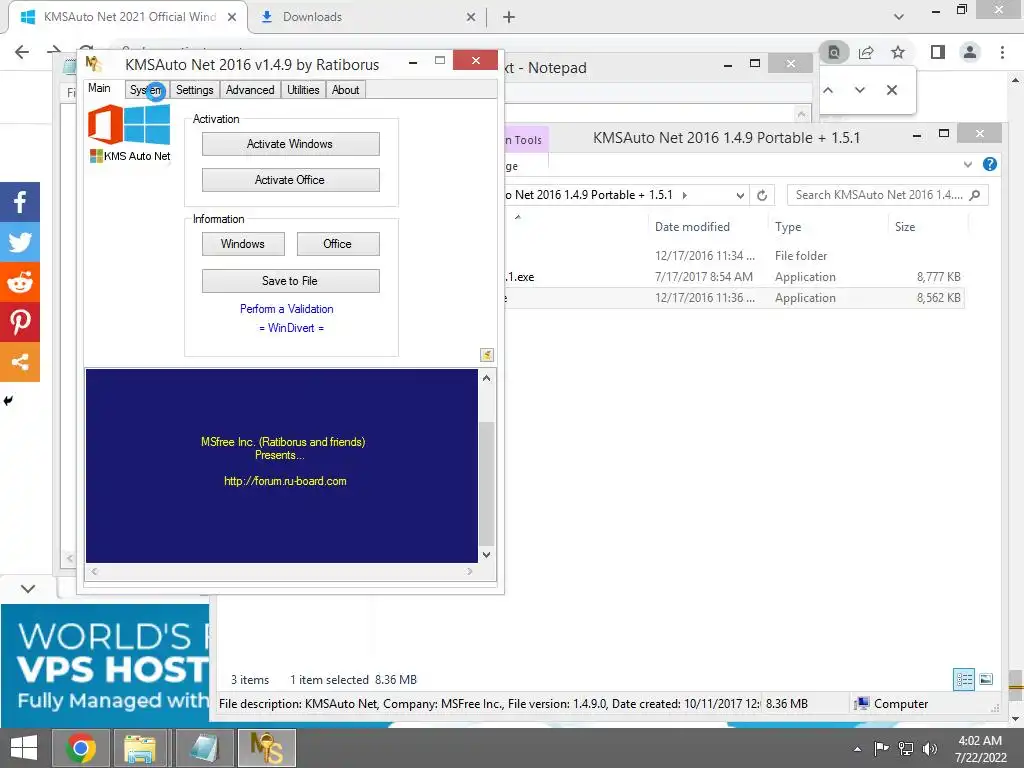Open the Perform a Validation link
Image resolution: width=1024 pixels, height=768 pixels.
click(x=287, y=309)
